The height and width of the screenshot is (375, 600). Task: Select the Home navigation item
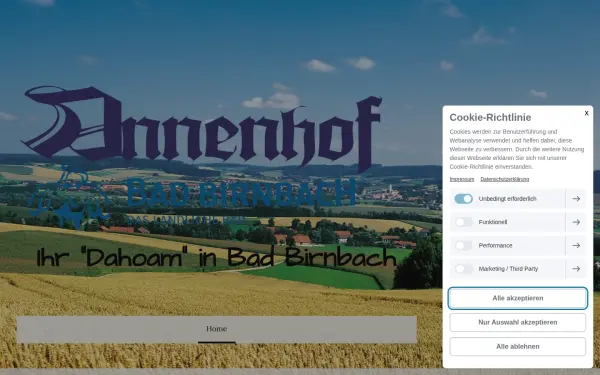click(x=217, y=329)
